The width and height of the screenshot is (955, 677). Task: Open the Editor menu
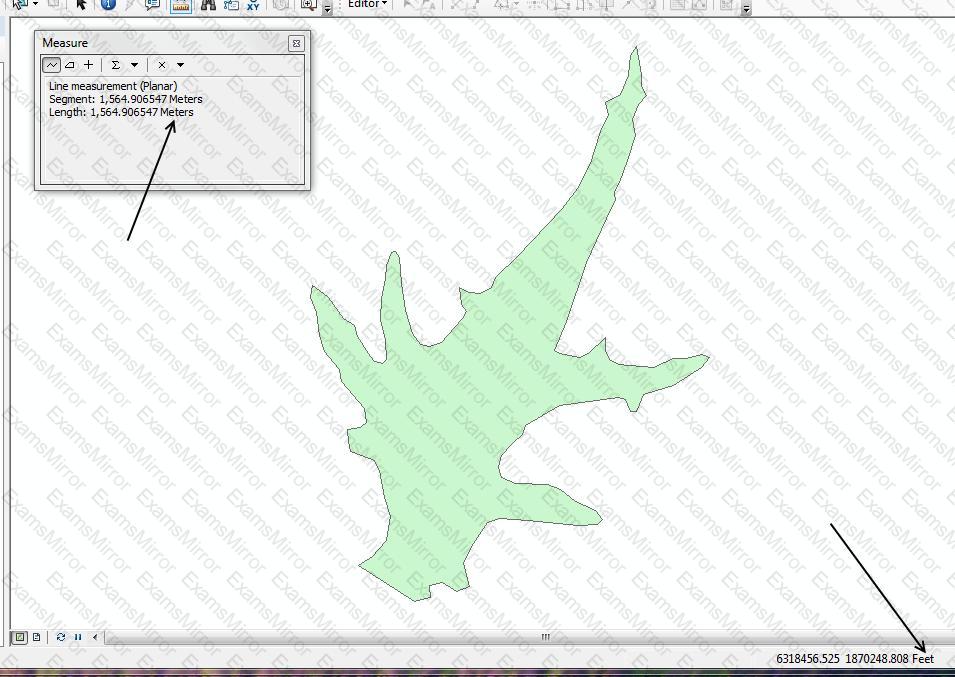pos(367,4)
